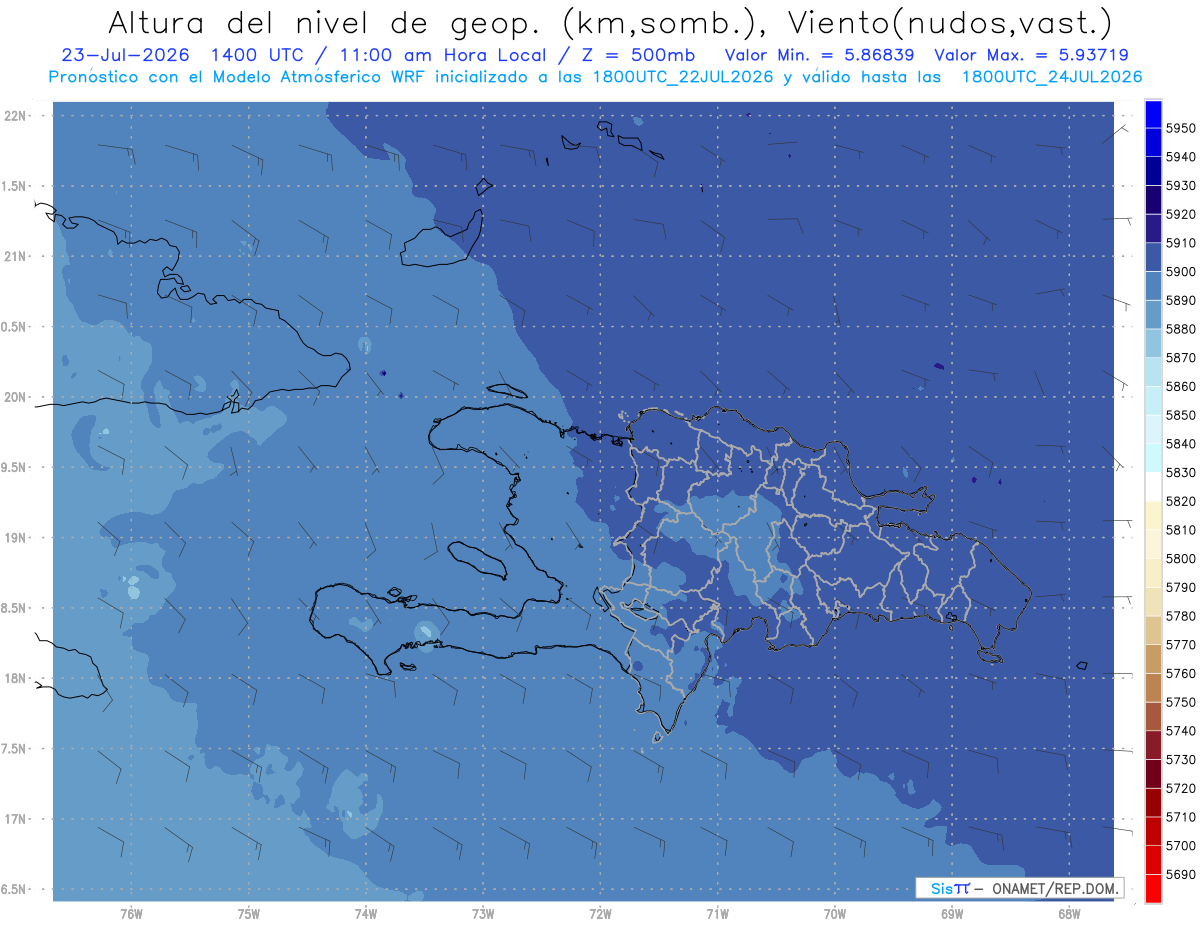Click the '75W' longitude label
The width and height of the screenshot is (1200, 927).
pos(248,914)
